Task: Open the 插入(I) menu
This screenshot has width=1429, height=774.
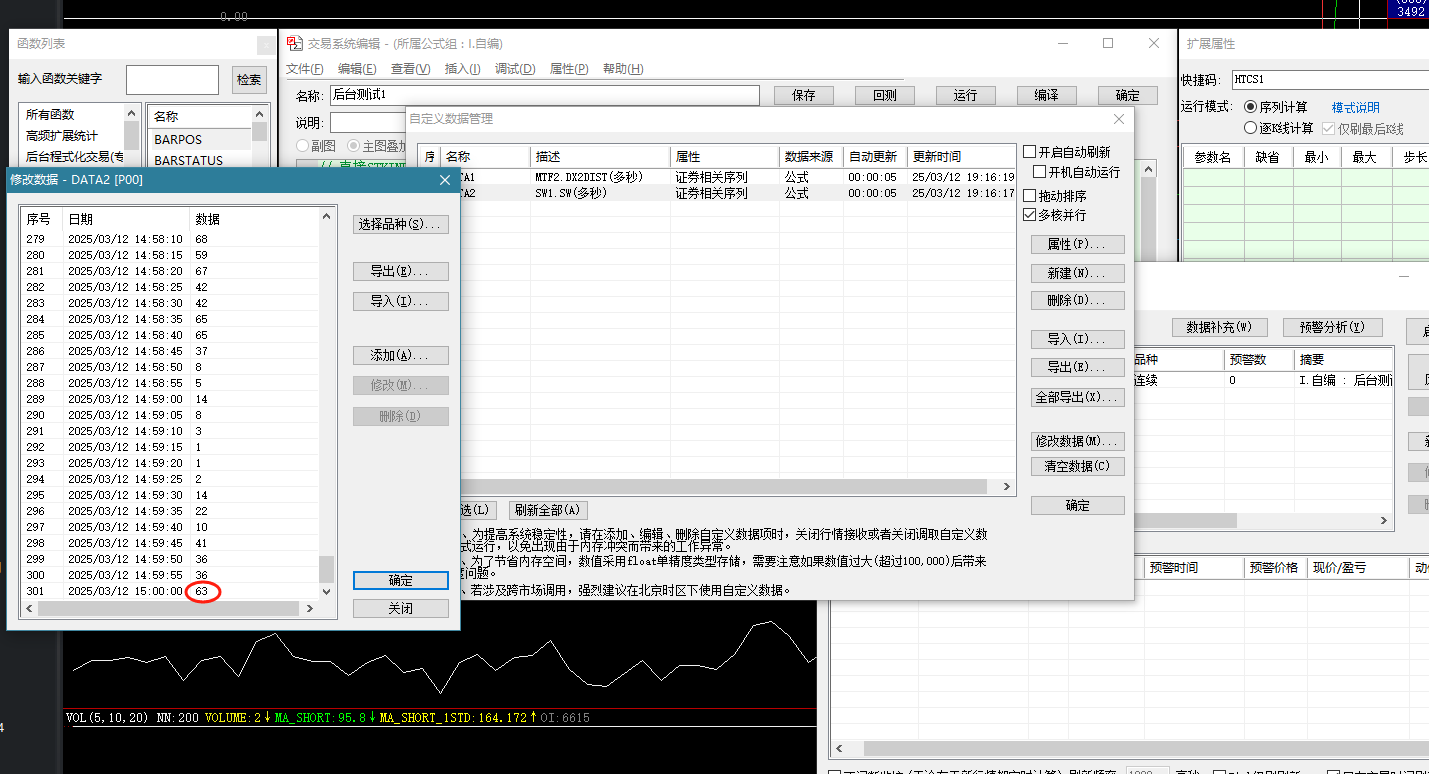Action: pos(462,69)
